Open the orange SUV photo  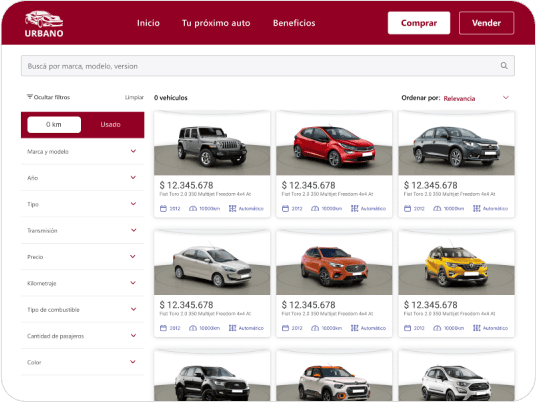click(334, 263)
